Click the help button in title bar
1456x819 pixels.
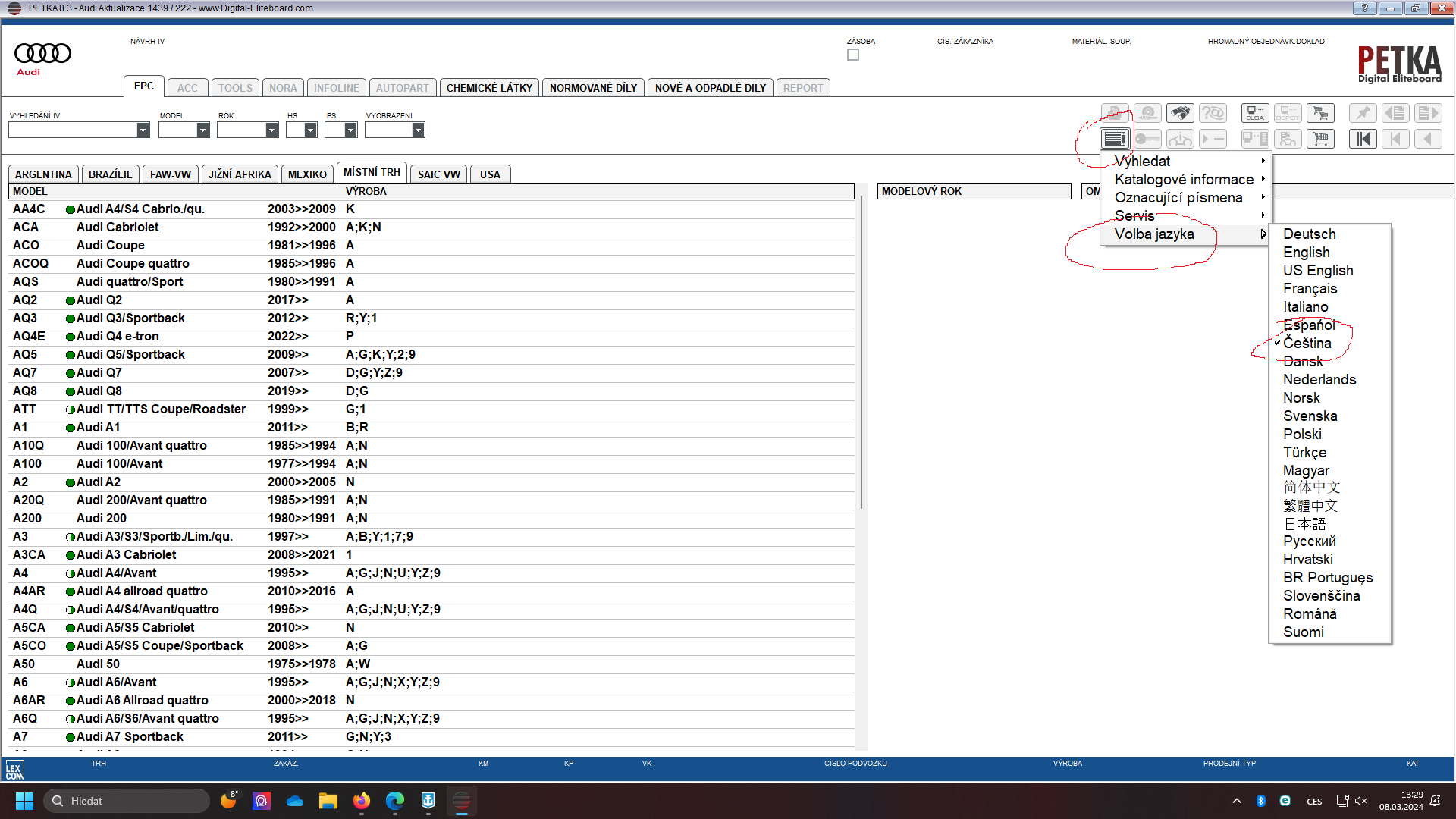[1365, 8]
